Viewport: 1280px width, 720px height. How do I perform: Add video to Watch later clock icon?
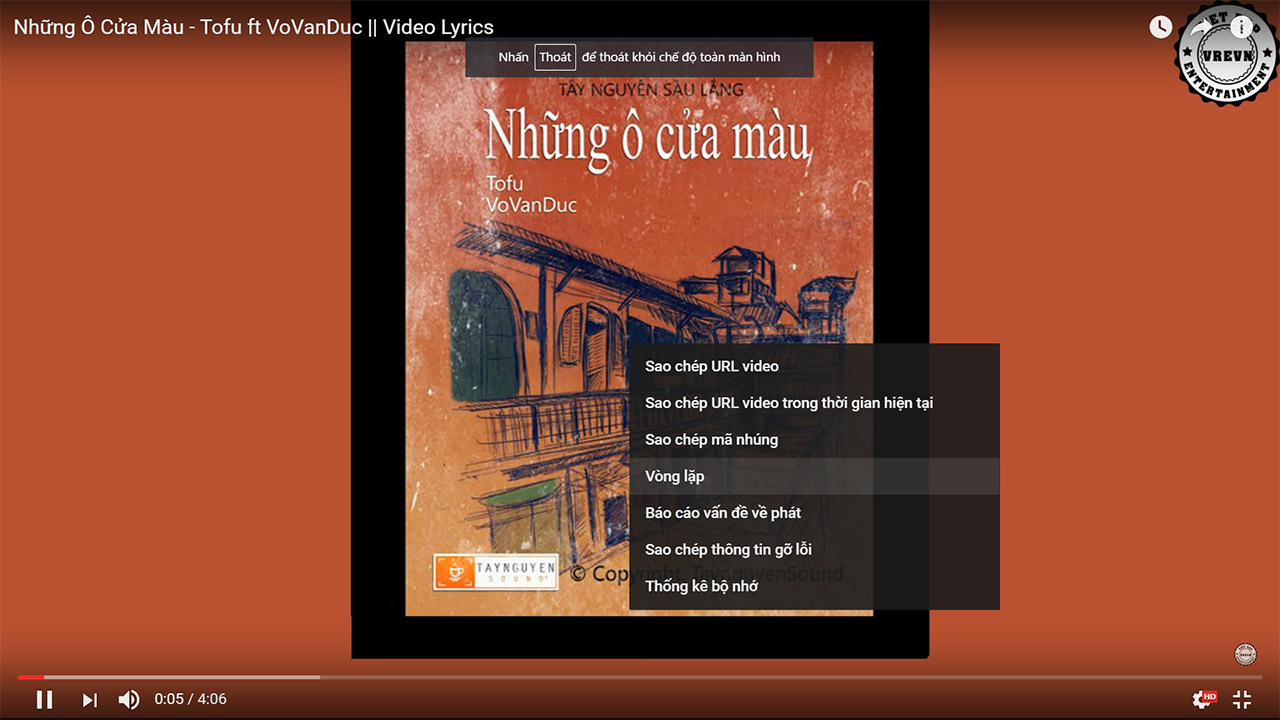click(x=1160, y=27)
